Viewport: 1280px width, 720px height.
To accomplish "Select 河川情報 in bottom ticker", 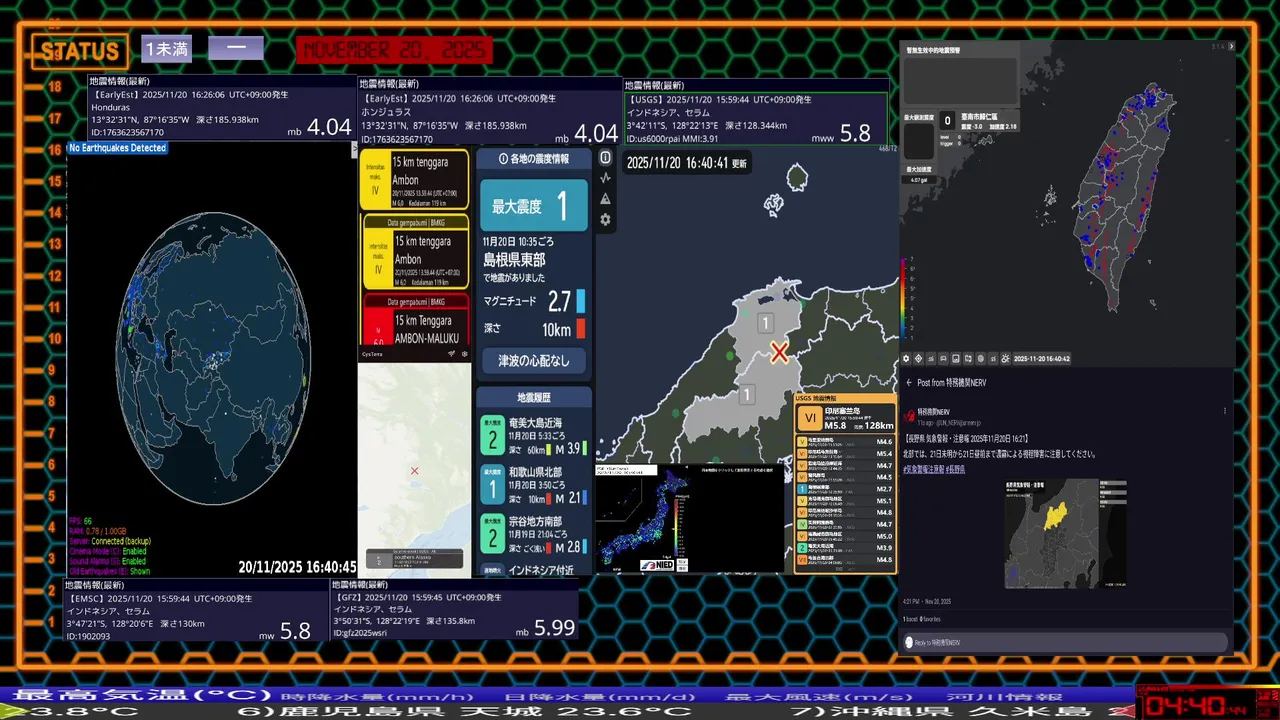I will pyautogui.click(x=1007, y=697).
